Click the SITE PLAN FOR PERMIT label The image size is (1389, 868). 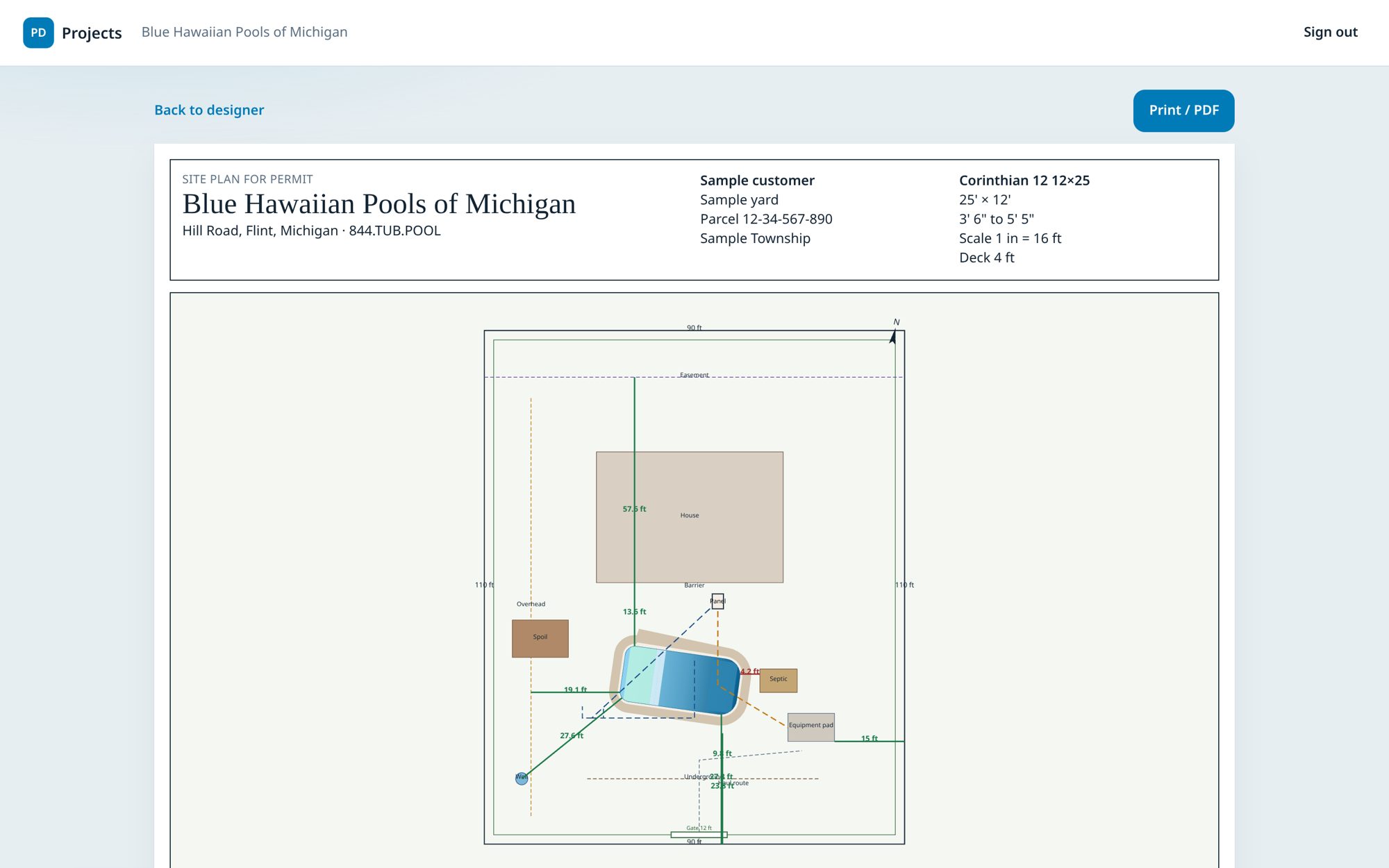point(247,179)
